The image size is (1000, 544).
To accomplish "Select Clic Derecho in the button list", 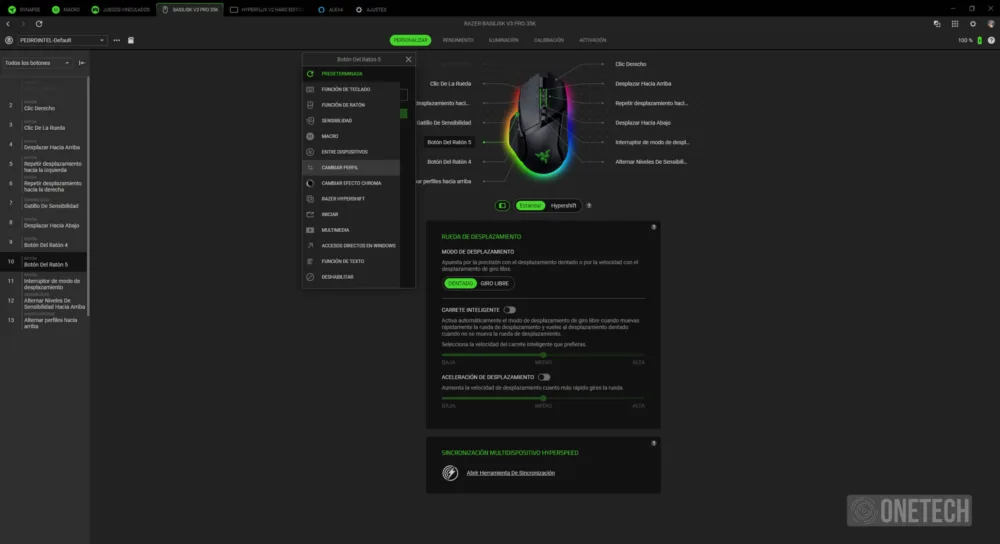I will (44, 106).
